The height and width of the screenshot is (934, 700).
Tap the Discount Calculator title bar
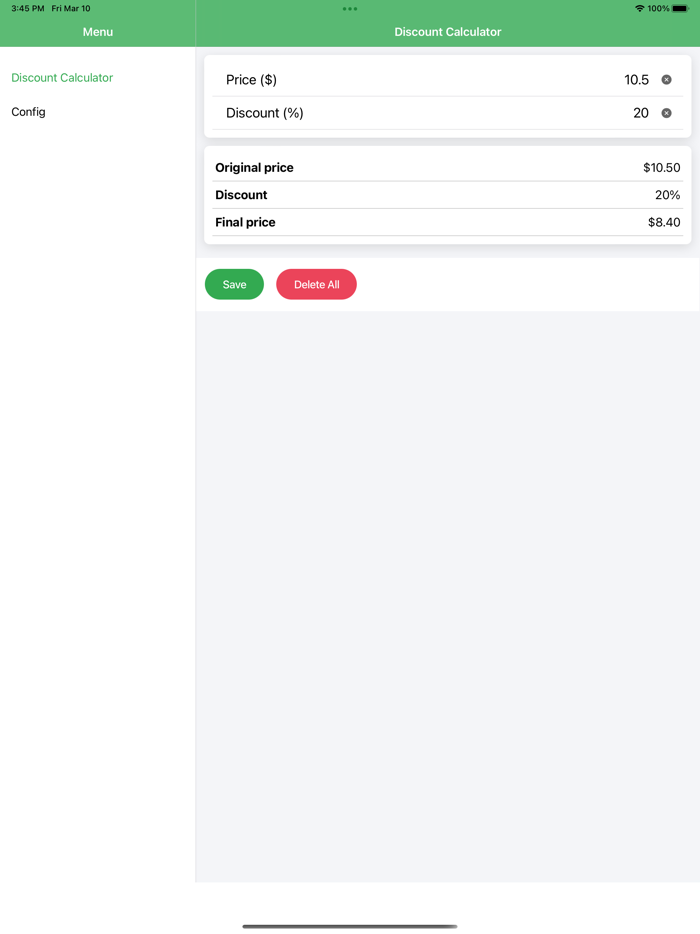click(x=447, y=31)
